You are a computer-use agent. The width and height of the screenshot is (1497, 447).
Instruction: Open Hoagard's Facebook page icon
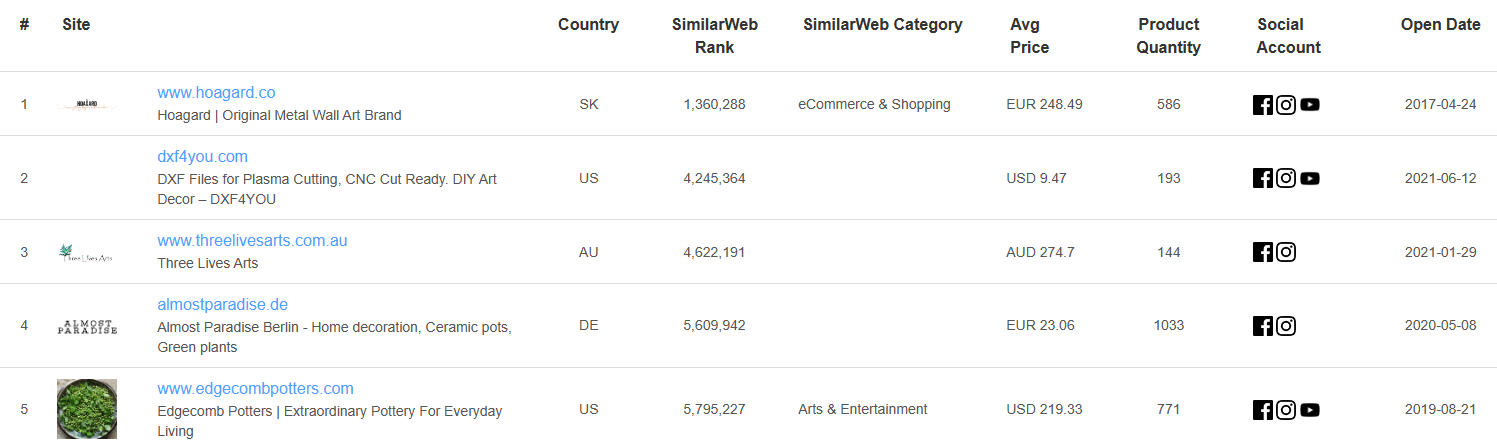[1263, 104]
